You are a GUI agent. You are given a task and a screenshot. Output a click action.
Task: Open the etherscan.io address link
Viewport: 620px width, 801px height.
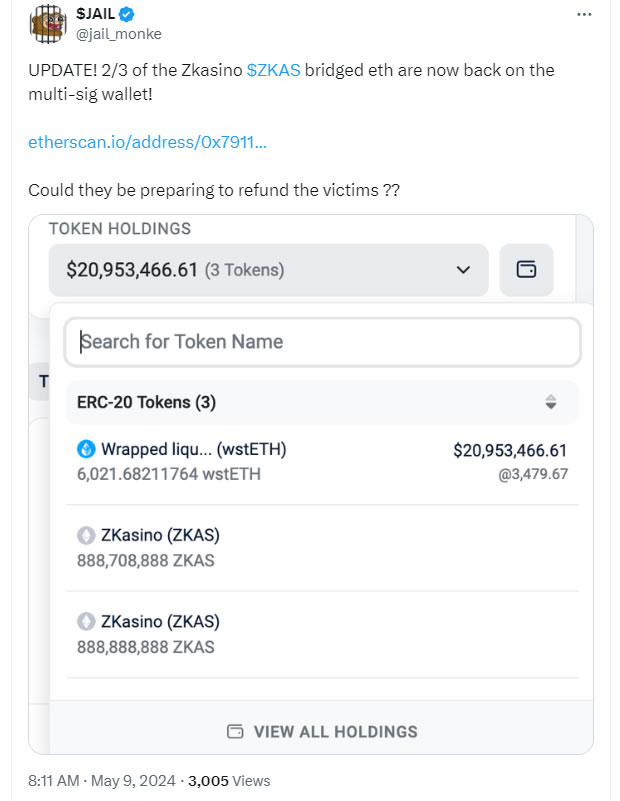pos(147,142)
